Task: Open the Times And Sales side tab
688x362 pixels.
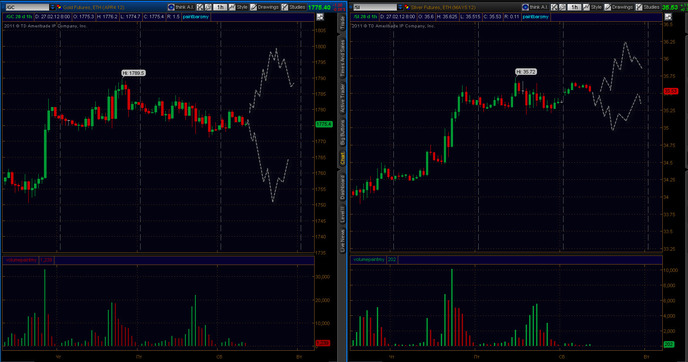Action: [x=342, y=58]
